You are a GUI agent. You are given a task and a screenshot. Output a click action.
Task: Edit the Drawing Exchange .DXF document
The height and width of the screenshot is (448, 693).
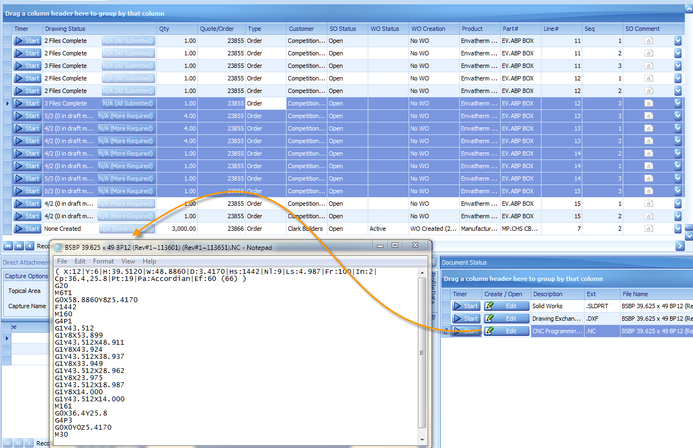pos(506,318)
